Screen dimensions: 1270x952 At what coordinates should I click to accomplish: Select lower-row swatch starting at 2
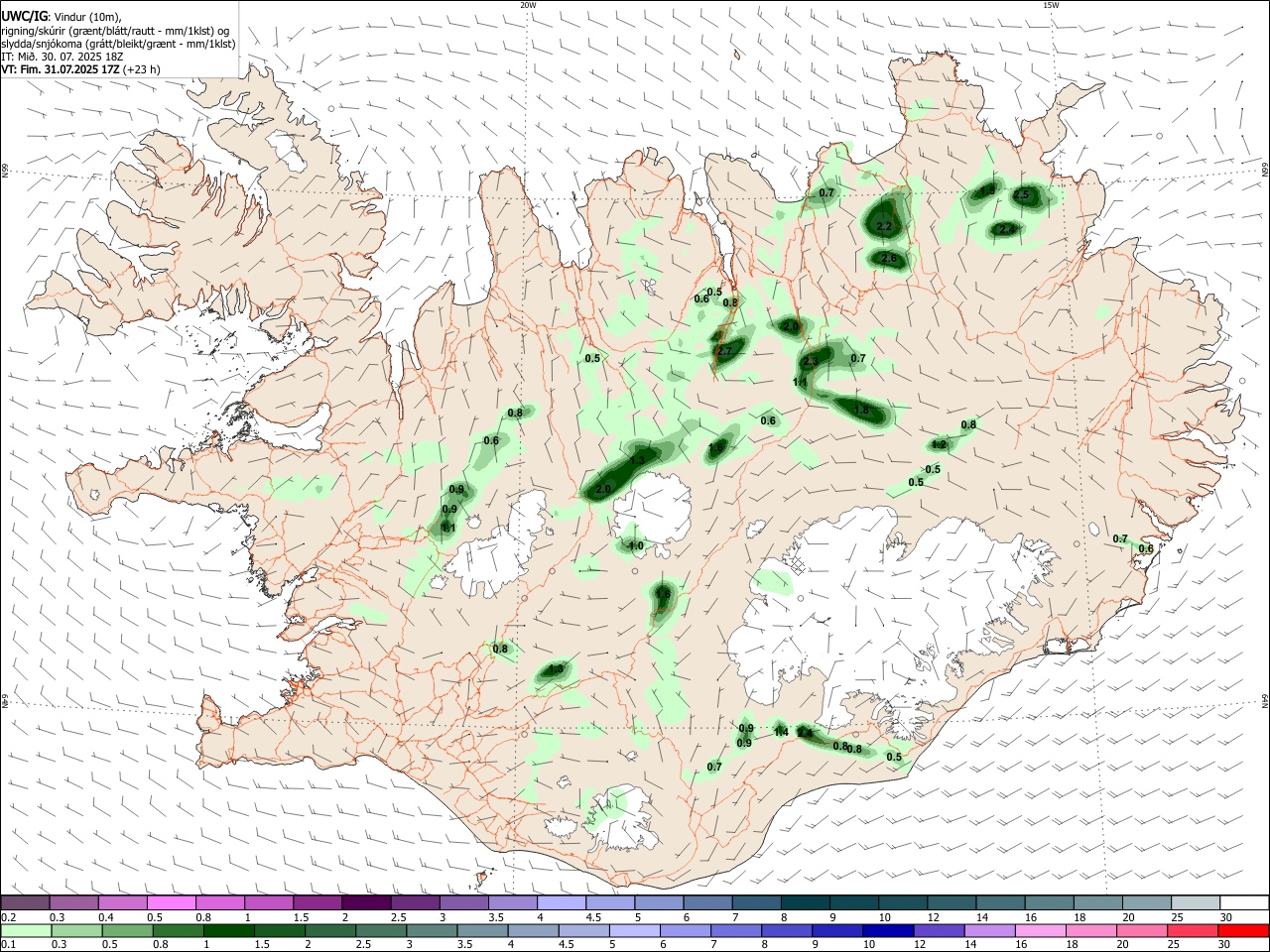click(329, 930)
